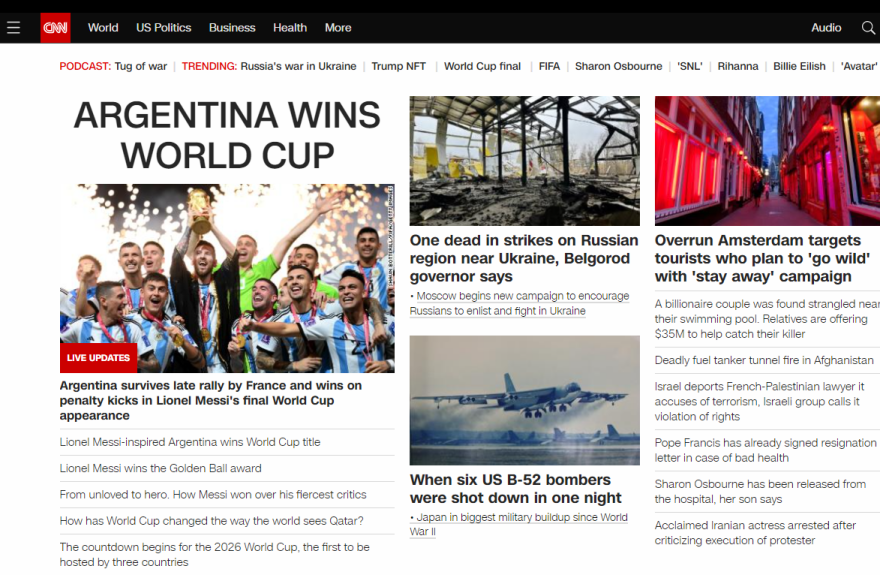880x575 pixels.
Task: Select the Trump NFT trending topic
Action: [398, 66]
